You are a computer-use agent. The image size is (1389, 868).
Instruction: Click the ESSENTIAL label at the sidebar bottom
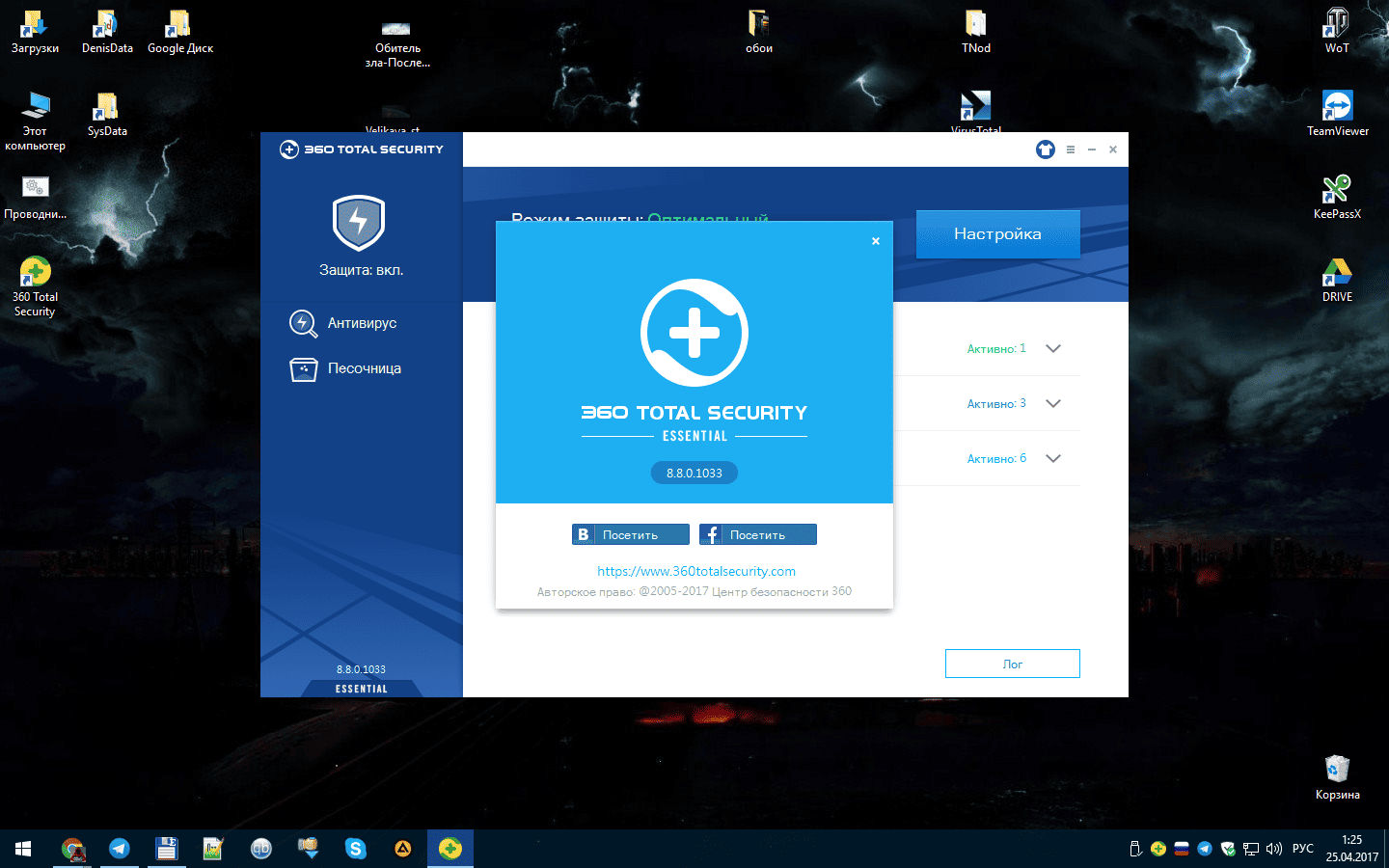pyautogui.click(x=362, y=689)
